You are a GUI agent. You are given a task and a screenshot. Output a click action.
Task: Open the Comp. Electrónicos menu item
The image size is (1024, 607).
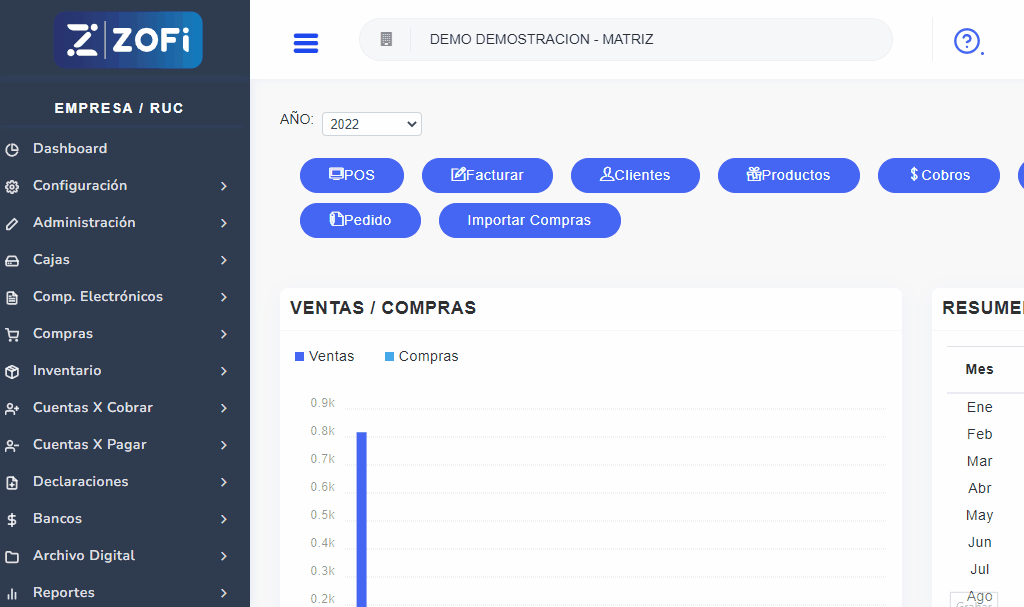tap(98, 297)
